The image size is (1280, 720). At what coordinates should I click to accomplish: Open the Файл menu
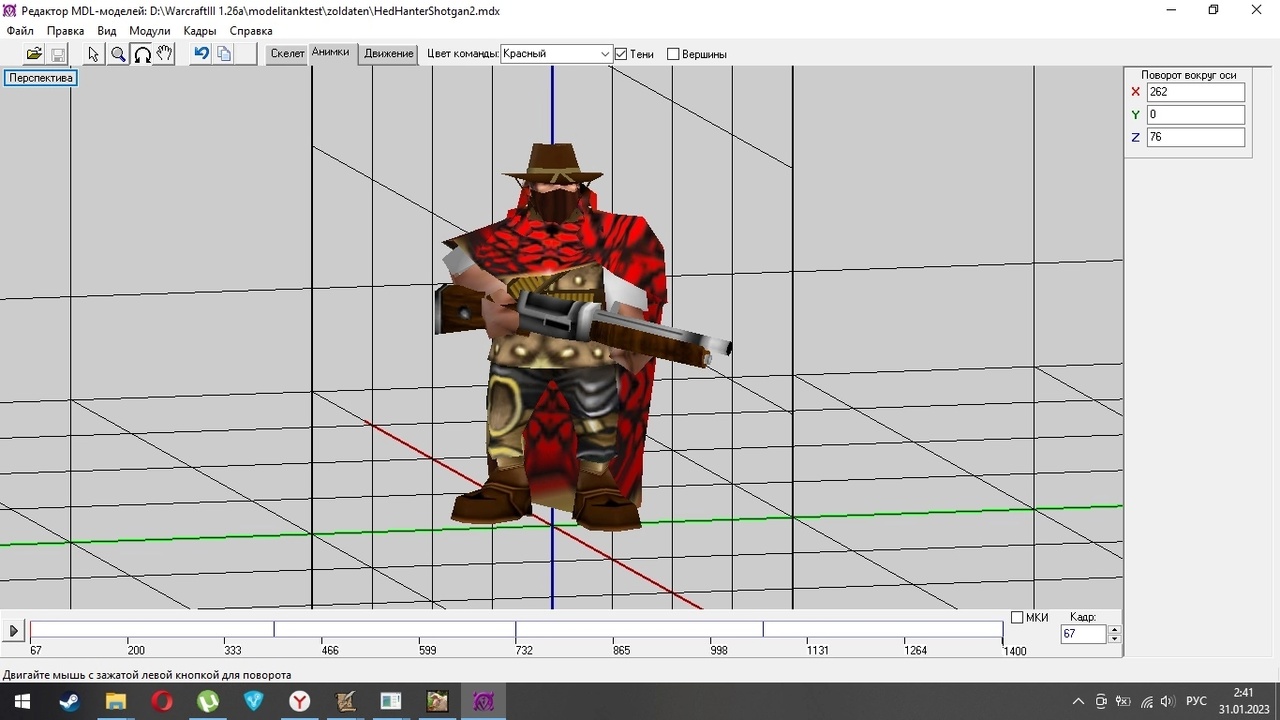point(20,31)
